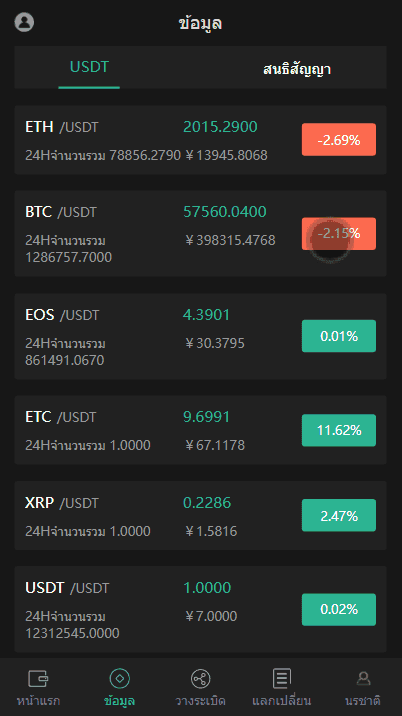Switch to the สนธิสัญญา tab
The height and width of the screenshot is (716, 402).
(x=297, y=69)
